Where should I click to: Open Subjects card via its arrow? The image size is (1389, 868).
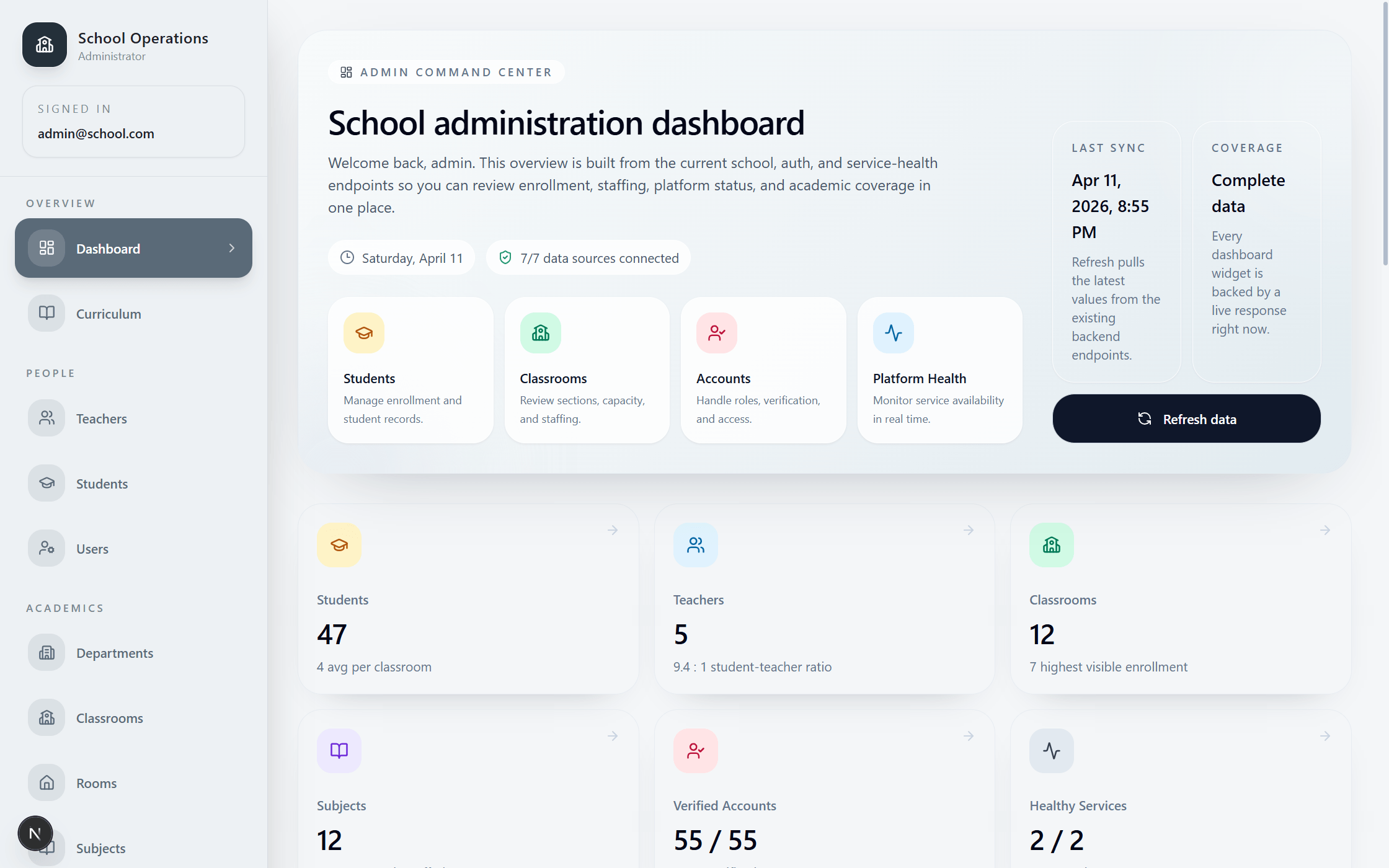pyautogui.click(x=613, y=736)
